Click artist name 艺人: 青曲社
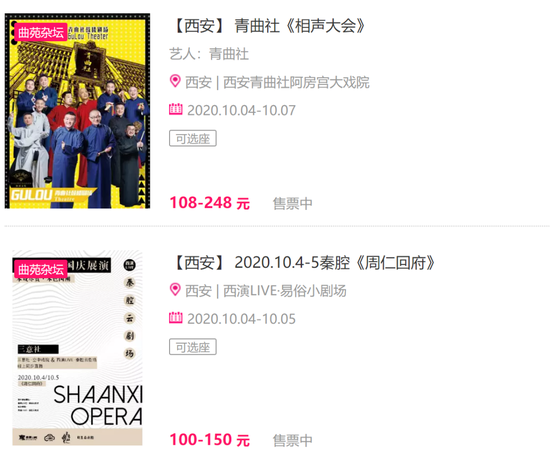This screenshot has height=455, width=550. [209, 54]
